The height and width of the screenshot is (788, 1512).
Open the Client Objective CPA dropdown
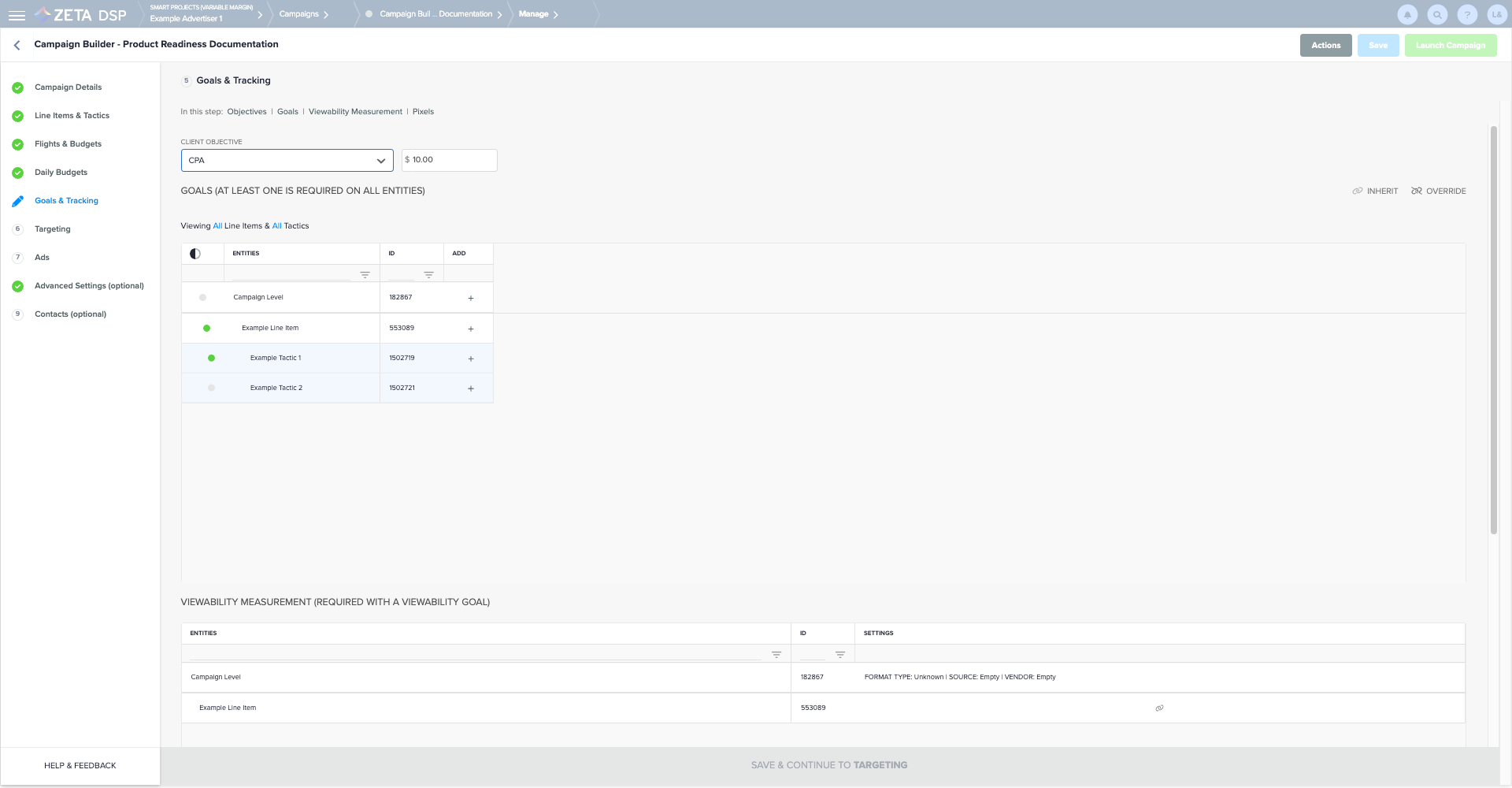(287, 161)
